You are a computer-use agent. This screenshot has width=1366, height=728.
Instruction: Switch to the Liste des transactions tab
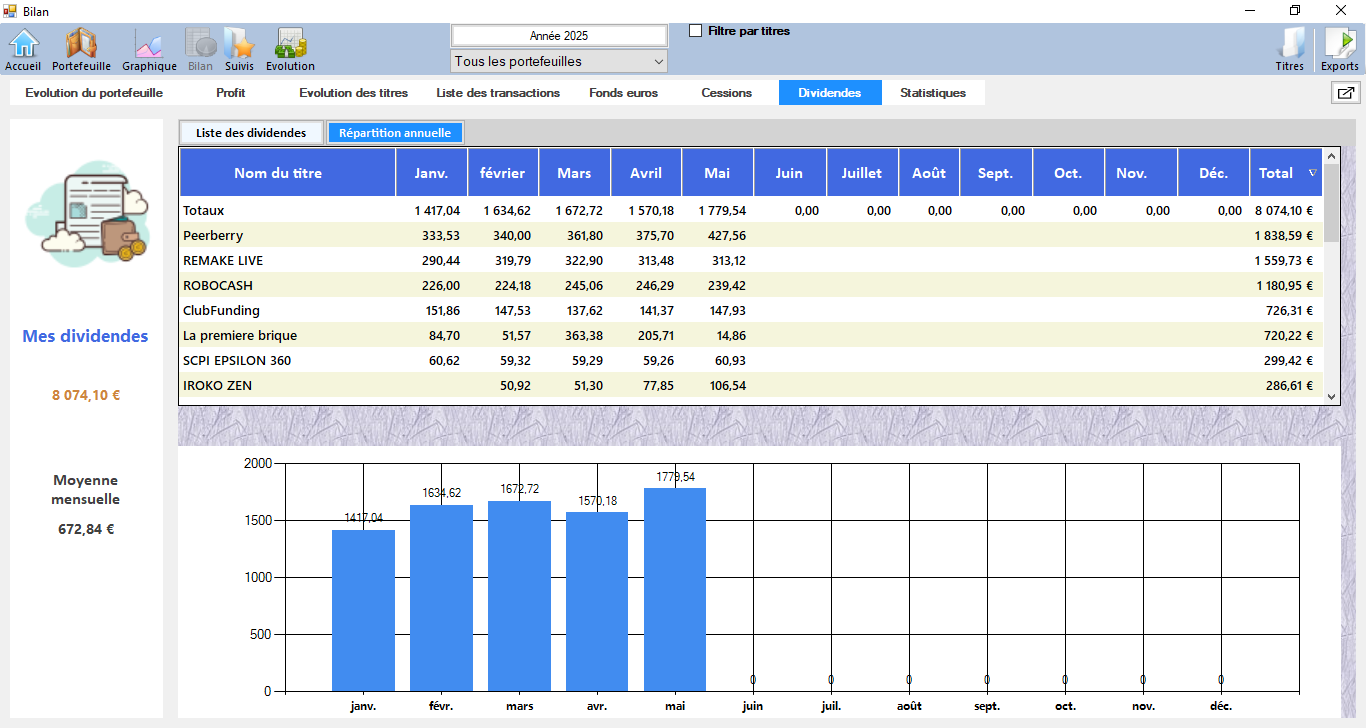point(498,93)
